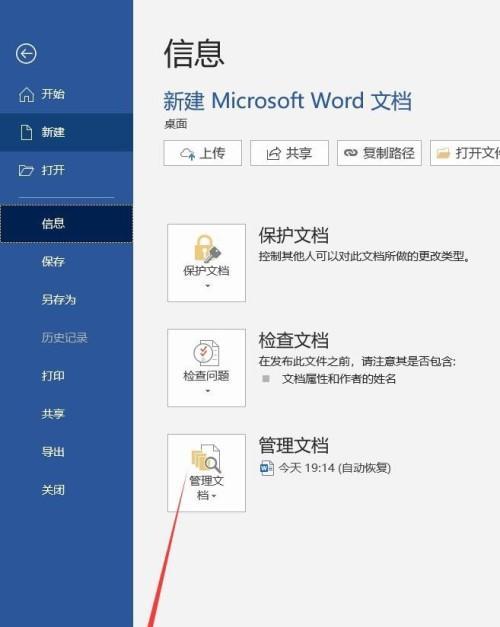Viewport: 500px width, 627px height.
Task: Expand the 管理文档 dropdown button
Action: (x=206, y=473)
